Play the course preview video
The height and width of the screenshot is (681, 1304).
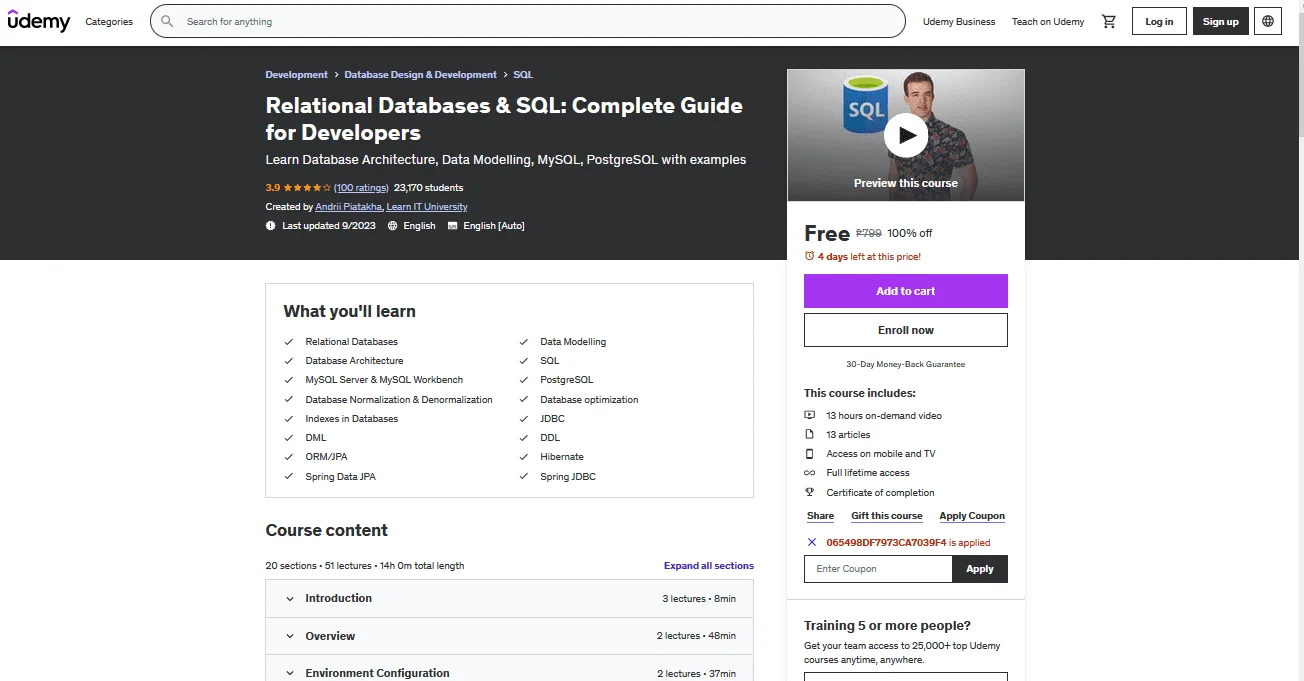point(906,135)
